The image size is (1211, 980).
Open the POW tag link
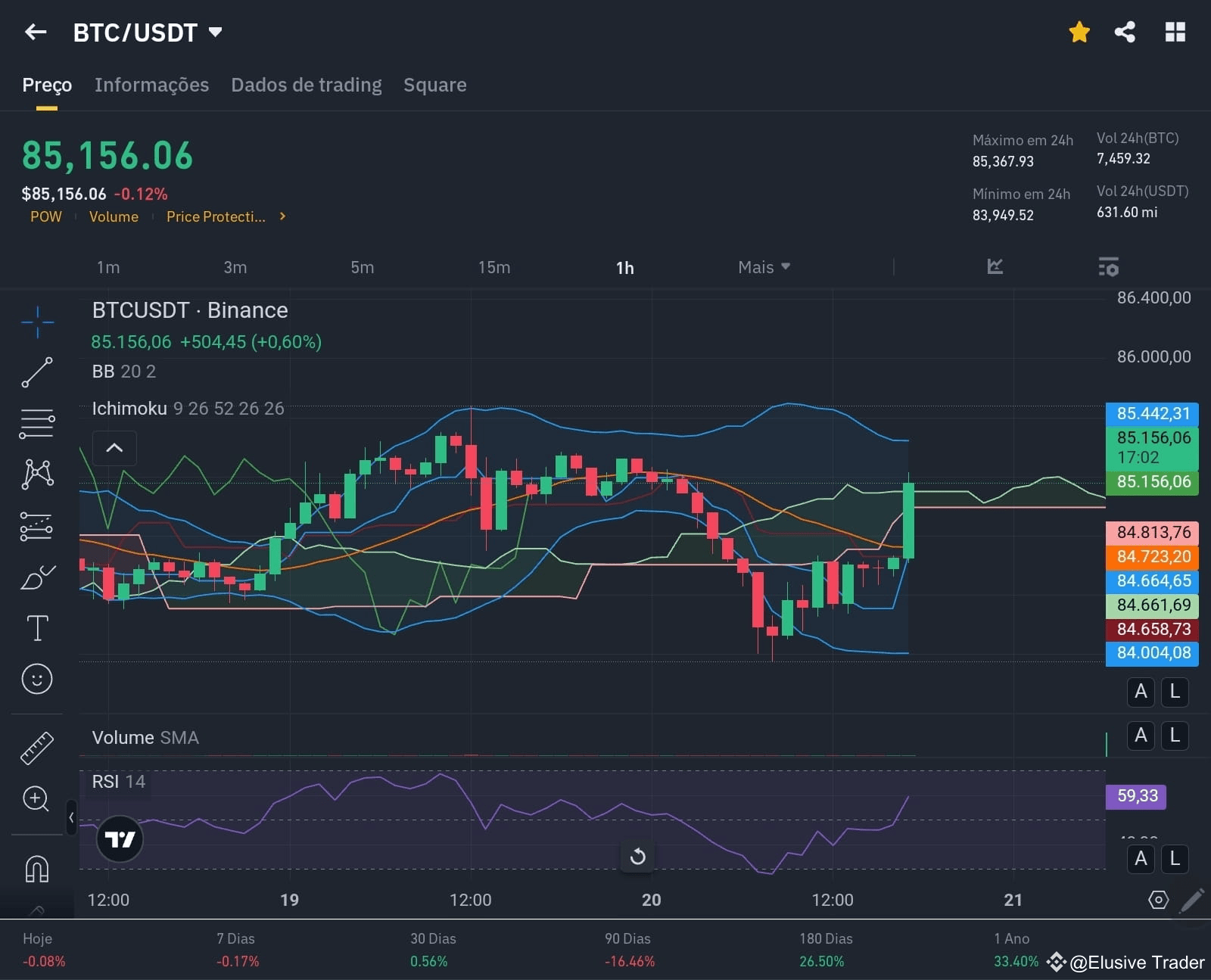(46, 216)
